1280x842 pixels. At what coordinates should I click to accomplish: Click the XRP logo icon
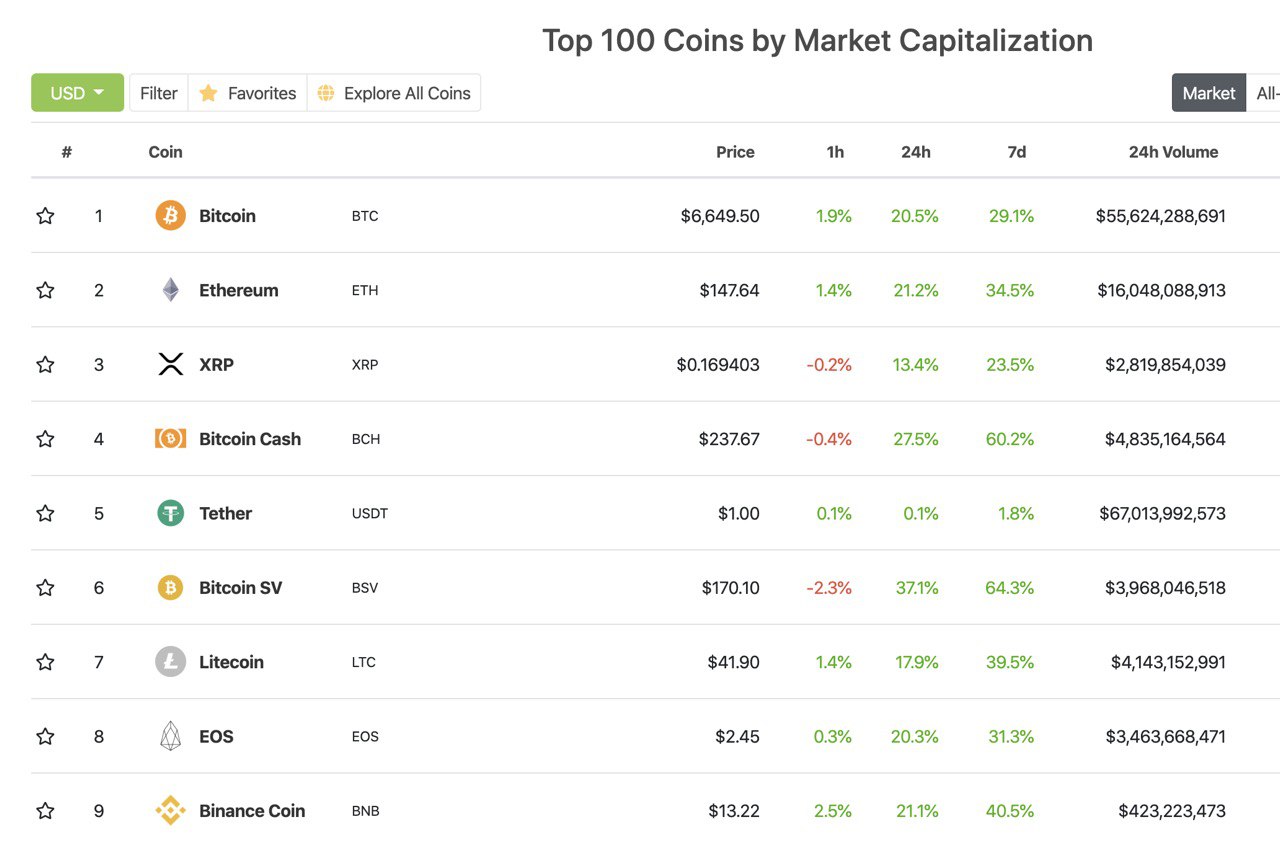(171, 364)
